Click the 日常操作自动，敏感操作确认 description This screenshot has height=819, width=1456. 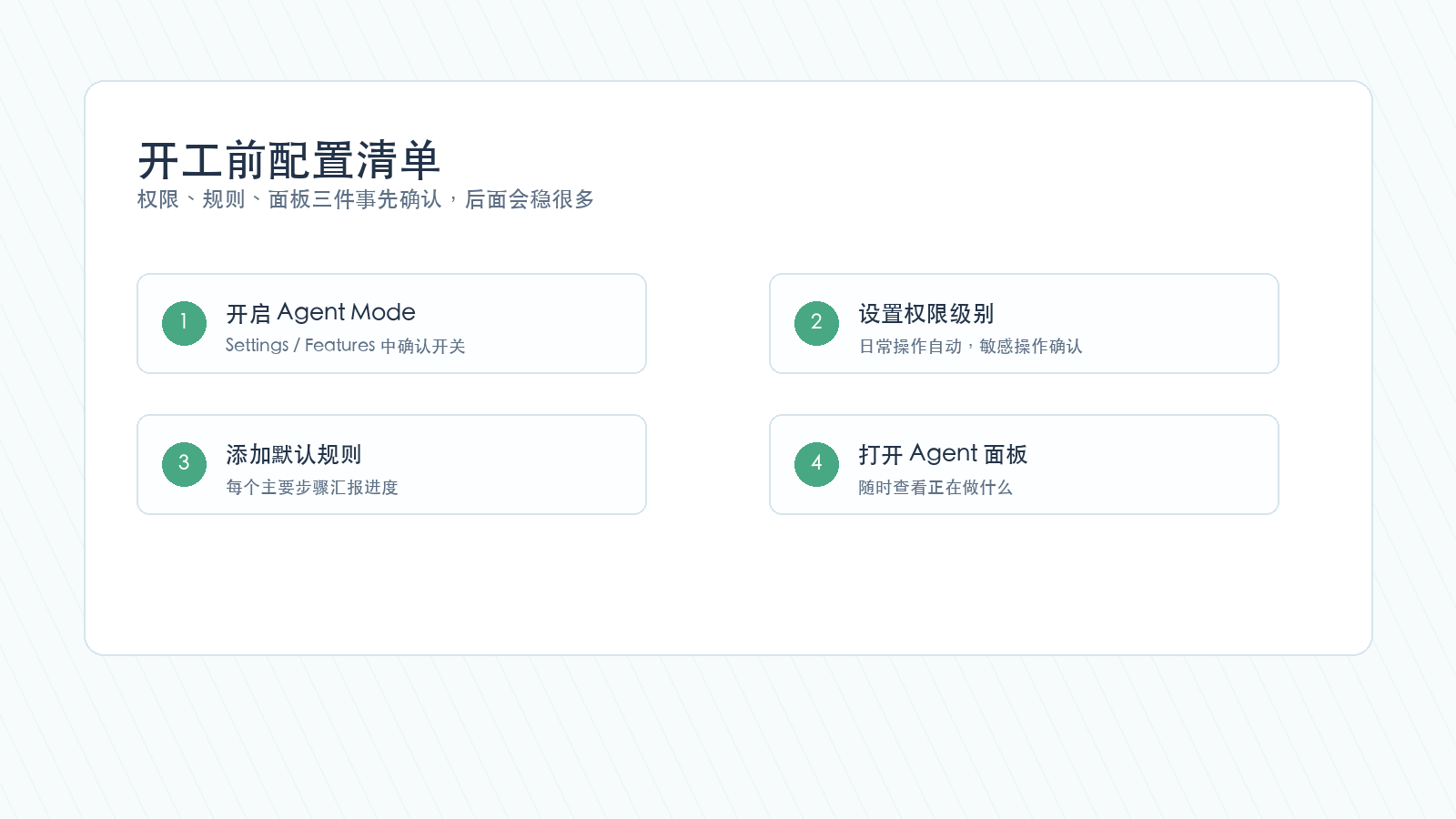point(970,346)
